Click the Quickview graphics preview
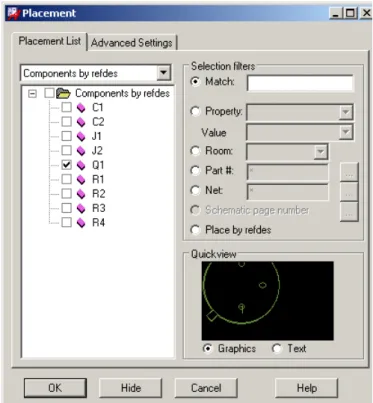373x403 pixels. tap(267, 301)
